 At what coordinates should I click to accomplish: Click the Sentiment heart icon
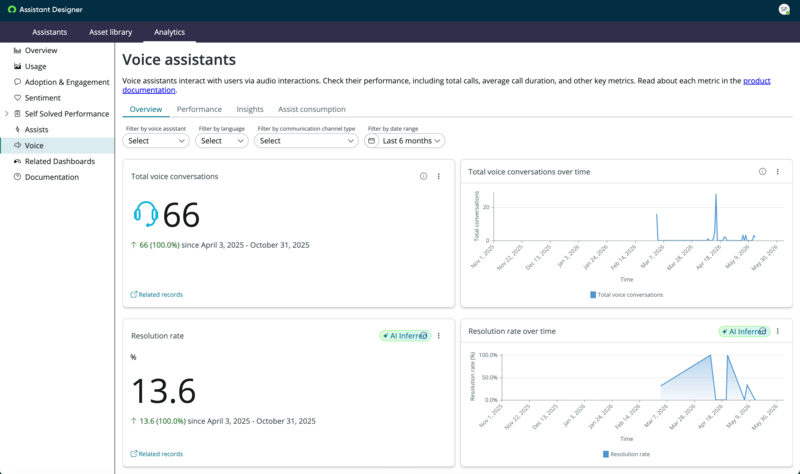(17, 98)
